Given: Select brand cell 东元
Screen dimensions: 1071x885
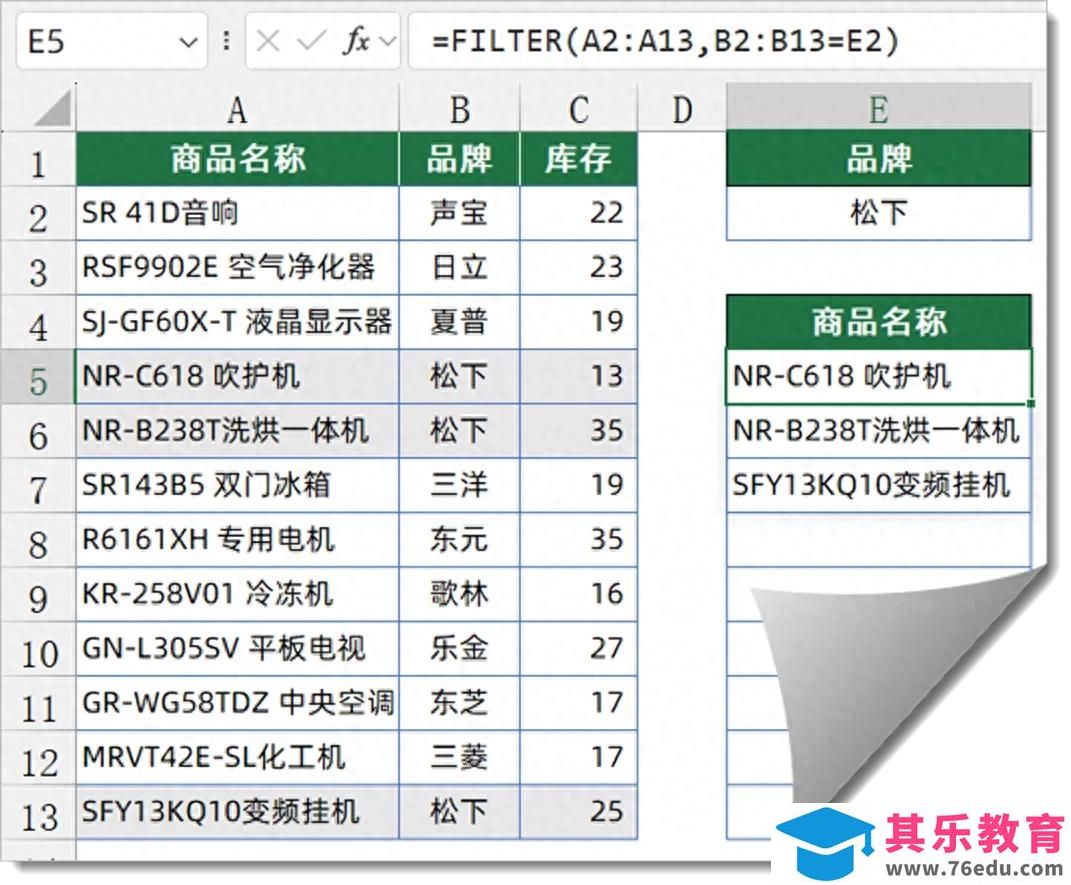Looking at the screenshot, I should (x=459, y=540).
